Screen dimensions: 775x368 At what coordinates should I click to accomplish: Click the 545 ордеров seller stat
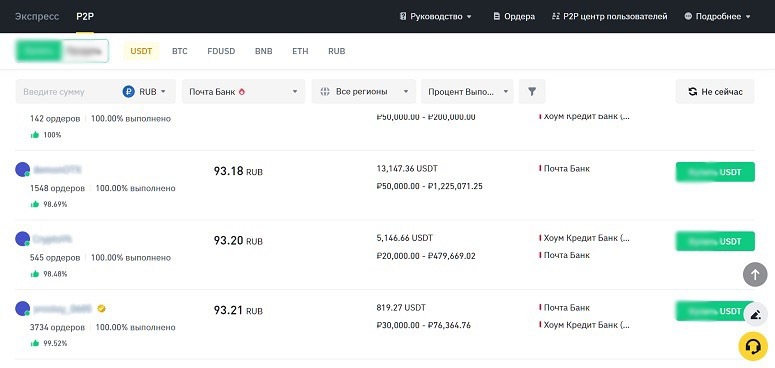point(55,258)
